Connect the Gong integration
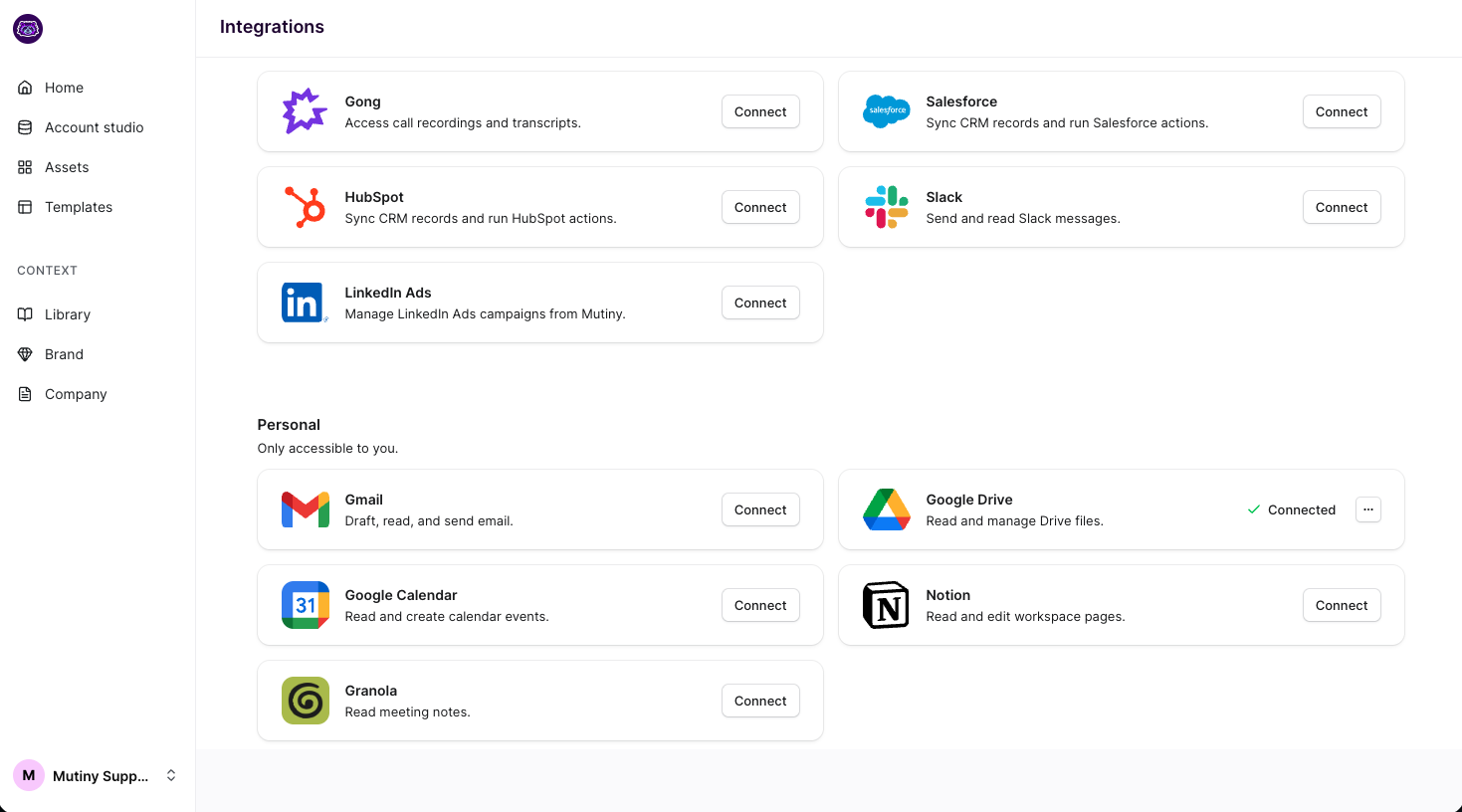Screen dimensions: 1462x812 [x=760, y=111]
